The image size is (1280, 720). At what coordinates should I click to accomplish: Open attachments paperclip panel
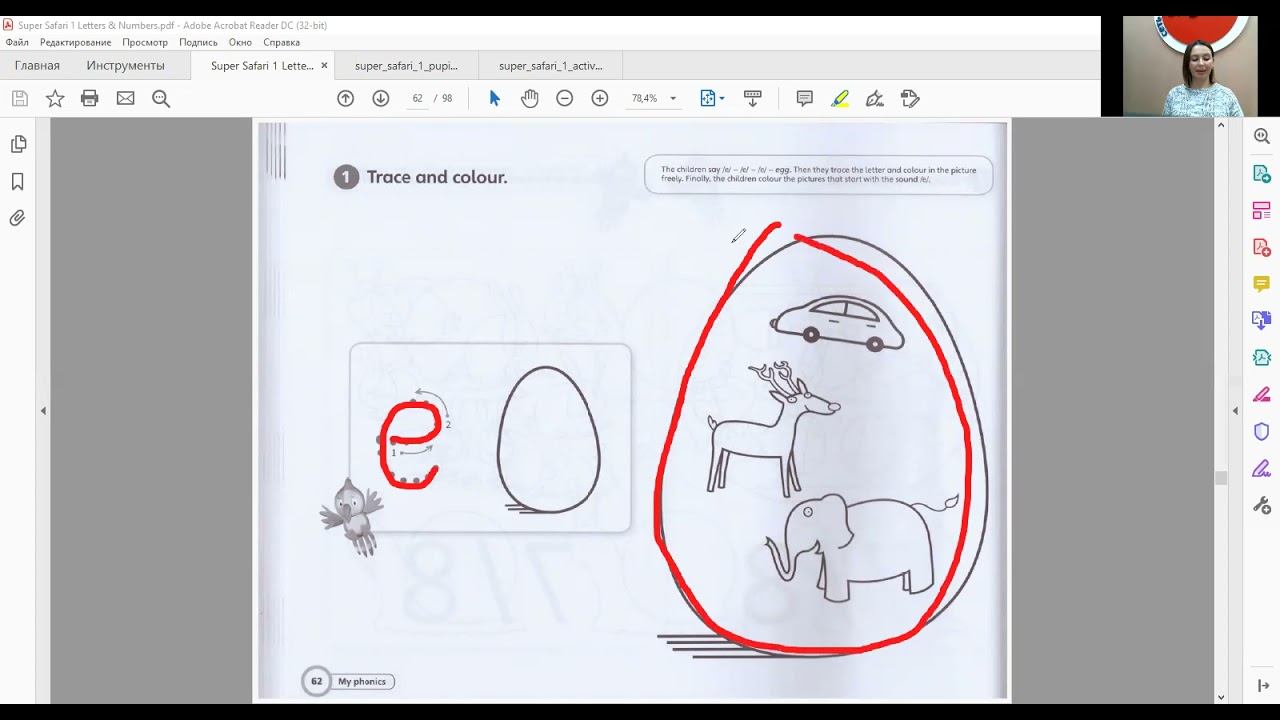point(18,218)
